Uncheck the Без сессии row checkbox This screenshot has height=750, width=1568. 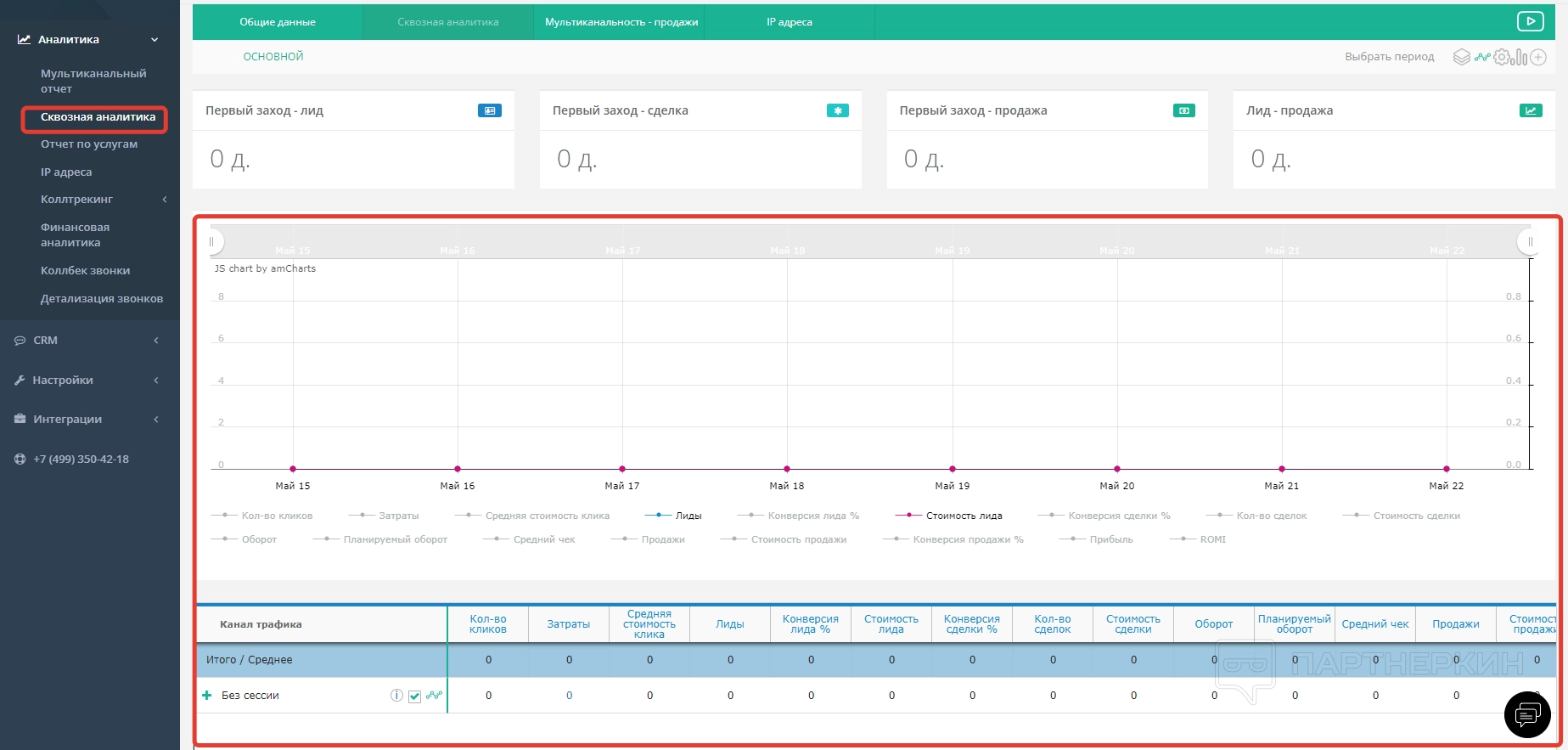click(x=415, y=696)
